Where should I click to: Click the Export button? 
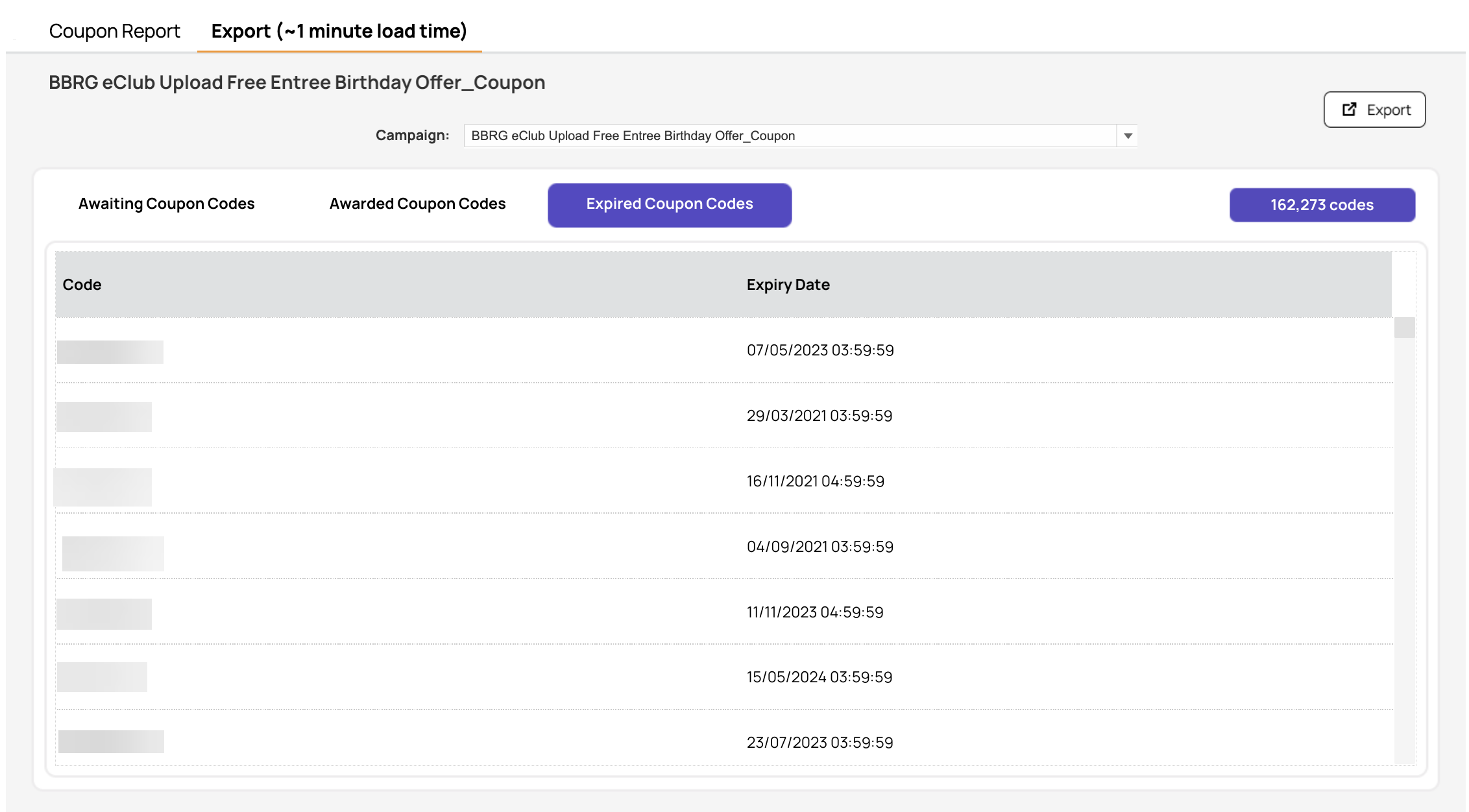coord(1374,110)
